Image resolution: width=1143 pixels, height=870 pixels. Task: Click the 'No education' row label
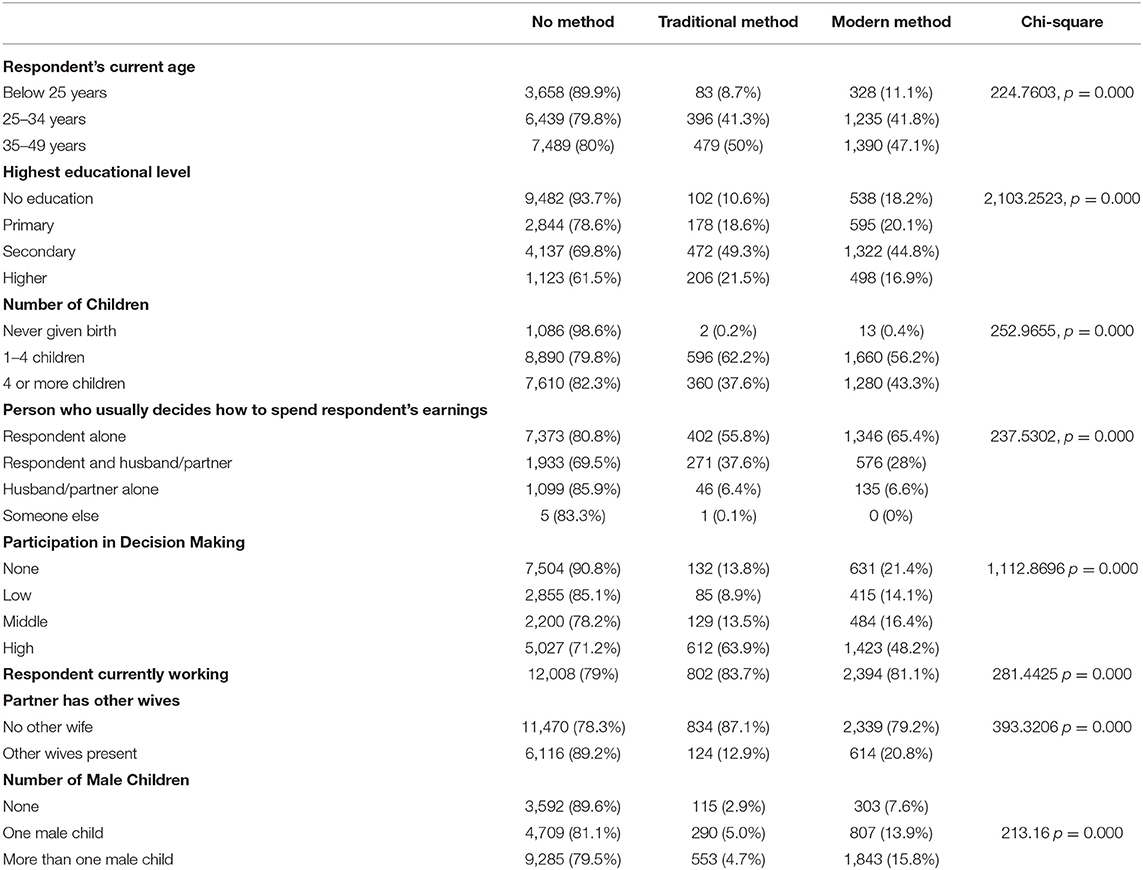click(x=48, y=198)
